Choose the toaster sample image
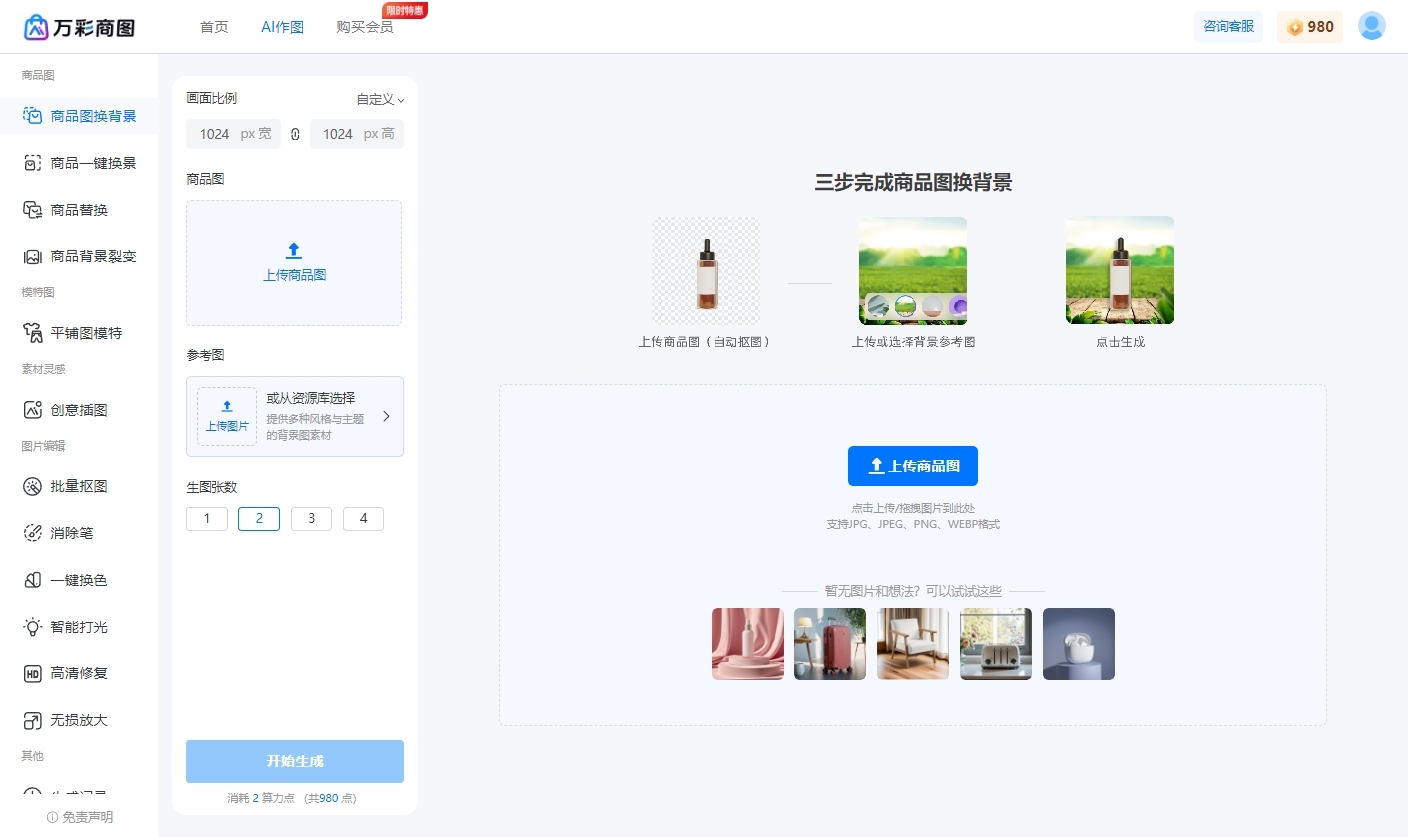Image resolution: width=1408 pixels, height=837 pixels. coord(996,644)
